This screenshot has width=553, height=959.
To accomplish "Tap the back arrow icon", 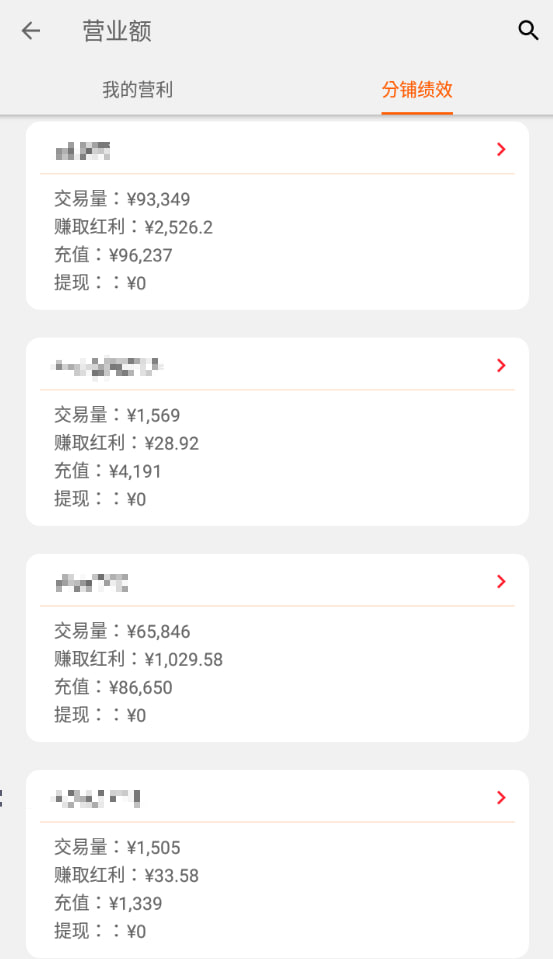I will point(31,31).
